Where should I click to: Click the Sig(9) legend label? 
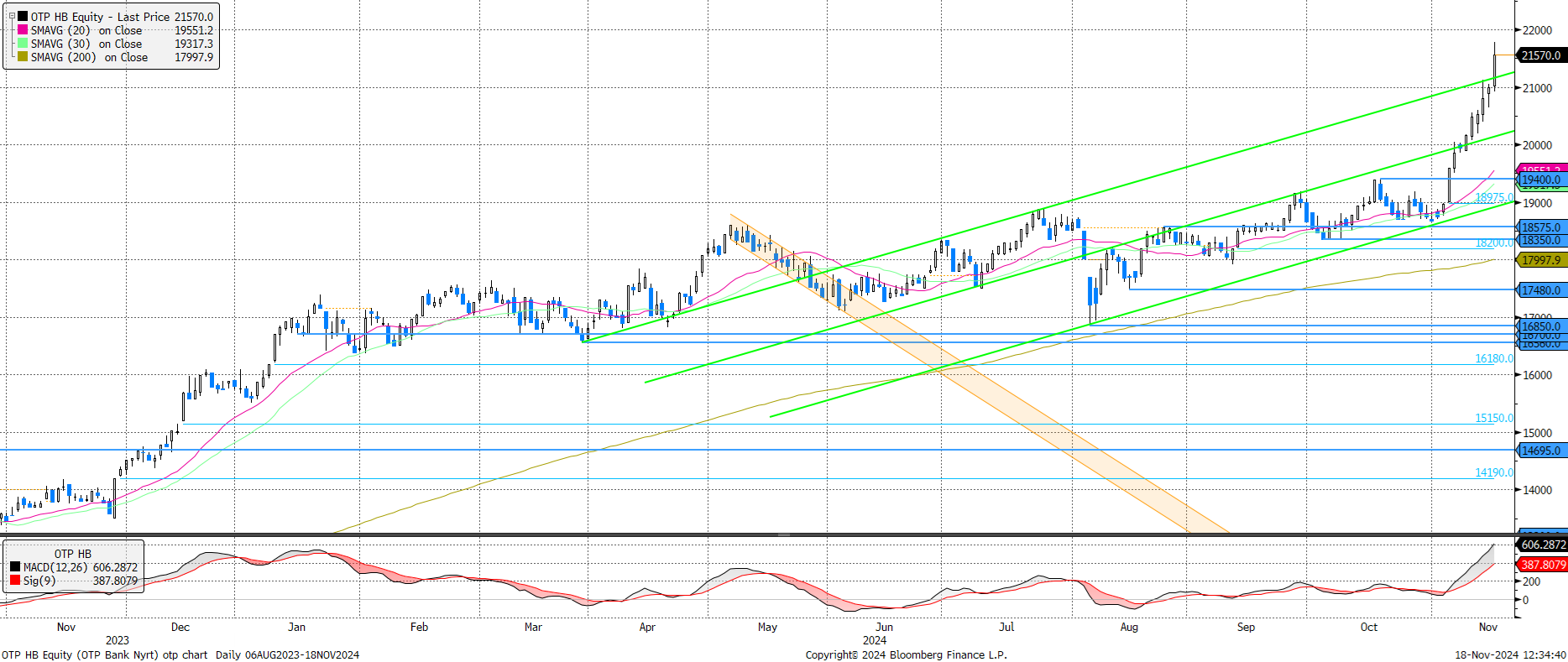coord(39,581)
